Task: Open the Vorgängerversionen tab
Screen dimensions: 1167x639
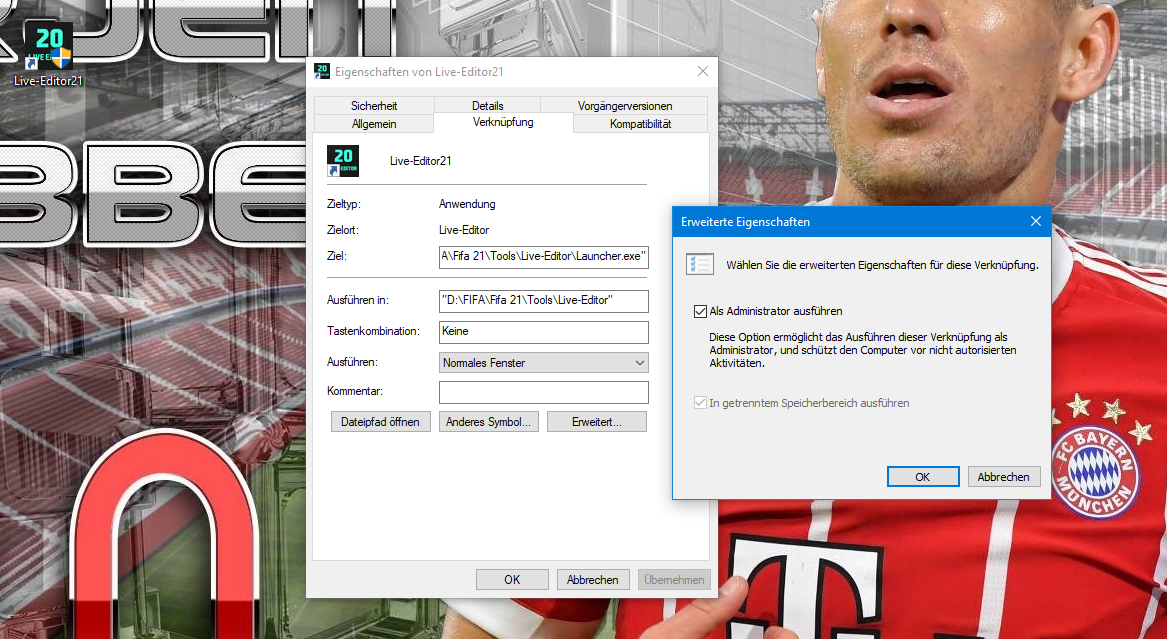Action: (624, 106)
